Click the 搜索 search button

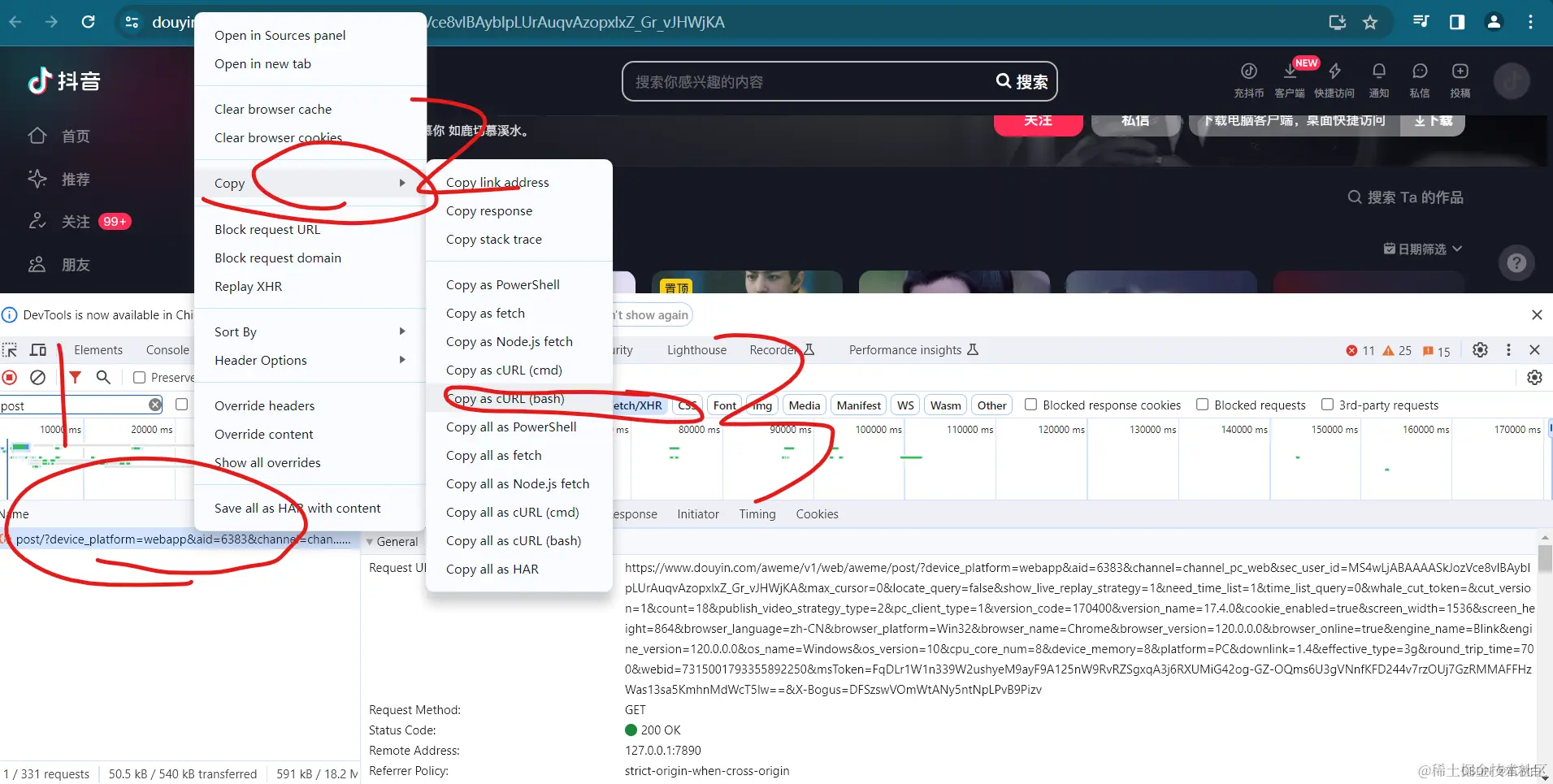pyautogui.click(x=1022, y=81)
